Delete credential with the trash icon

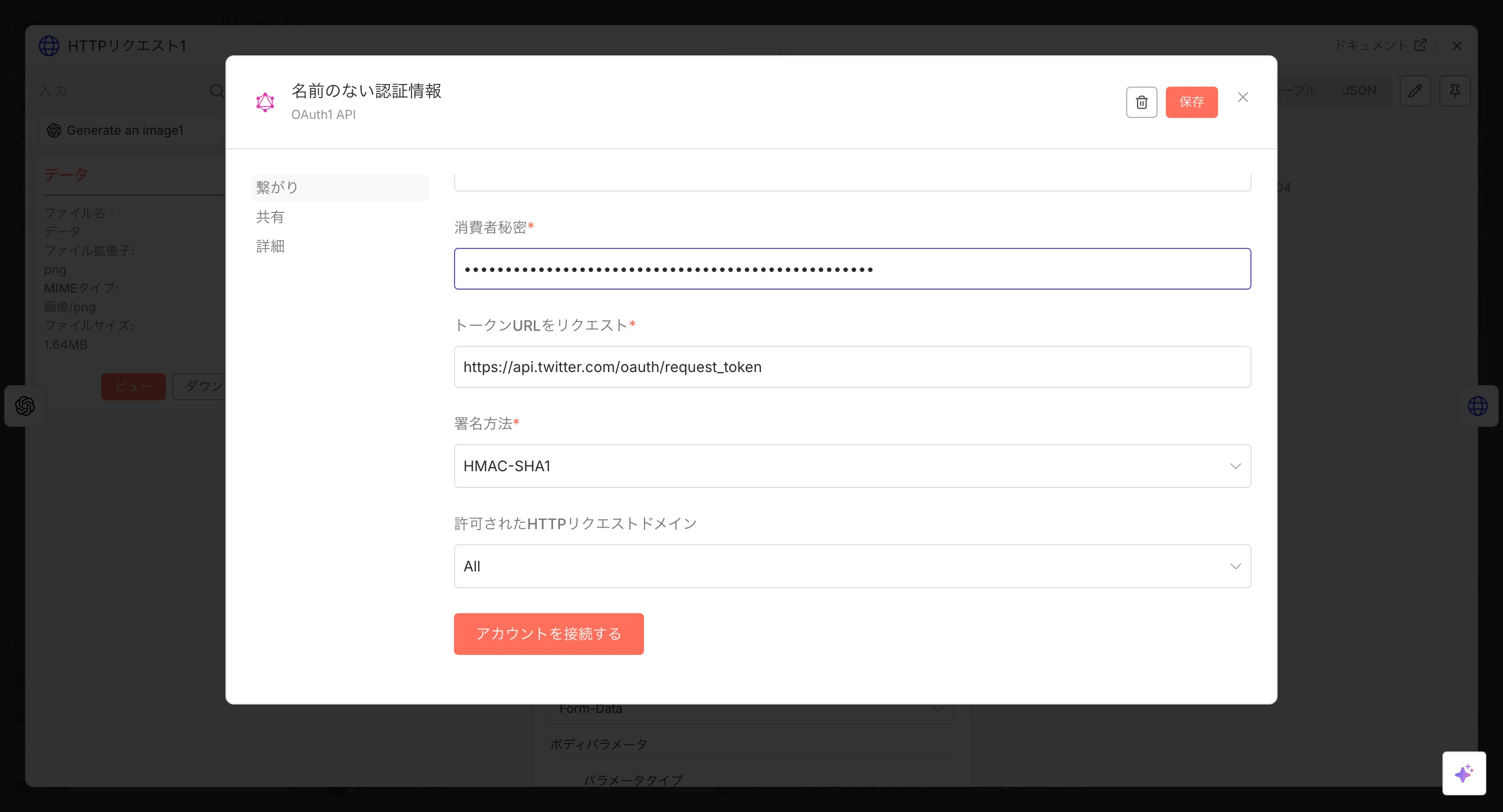click(x=1141, y=102)
